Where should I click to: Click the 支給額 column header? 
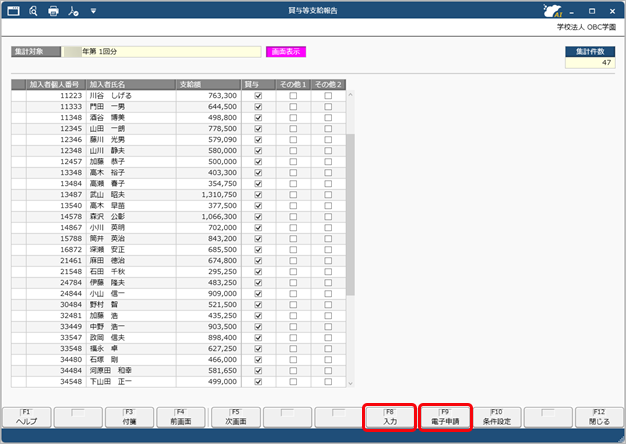(207, 84)
